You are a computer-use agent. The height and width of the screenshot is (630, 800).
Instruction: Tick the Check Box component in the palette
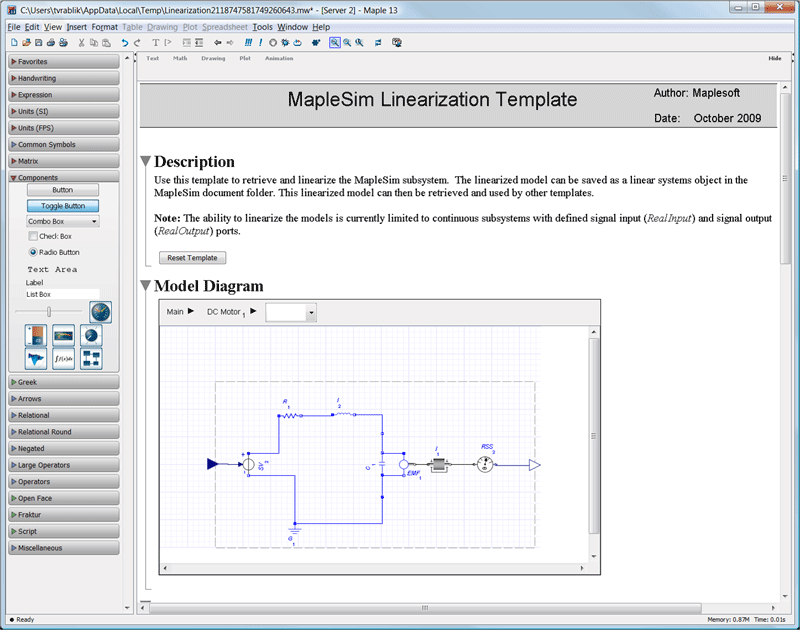33,237
